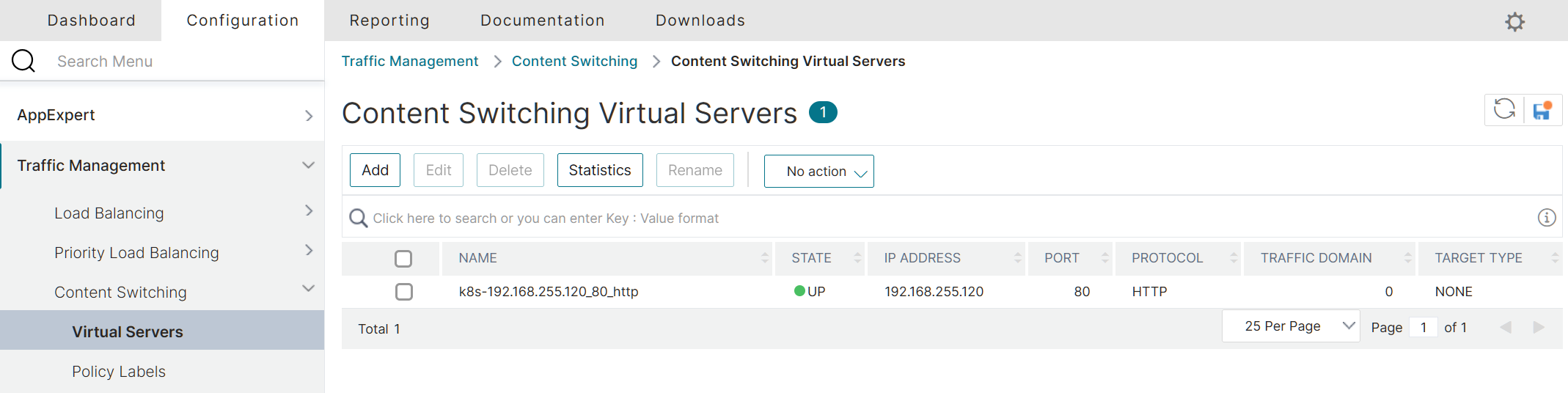1568x393 pixels.
Task: Sort by PORT column arrows
Action: click(1104, 258)
